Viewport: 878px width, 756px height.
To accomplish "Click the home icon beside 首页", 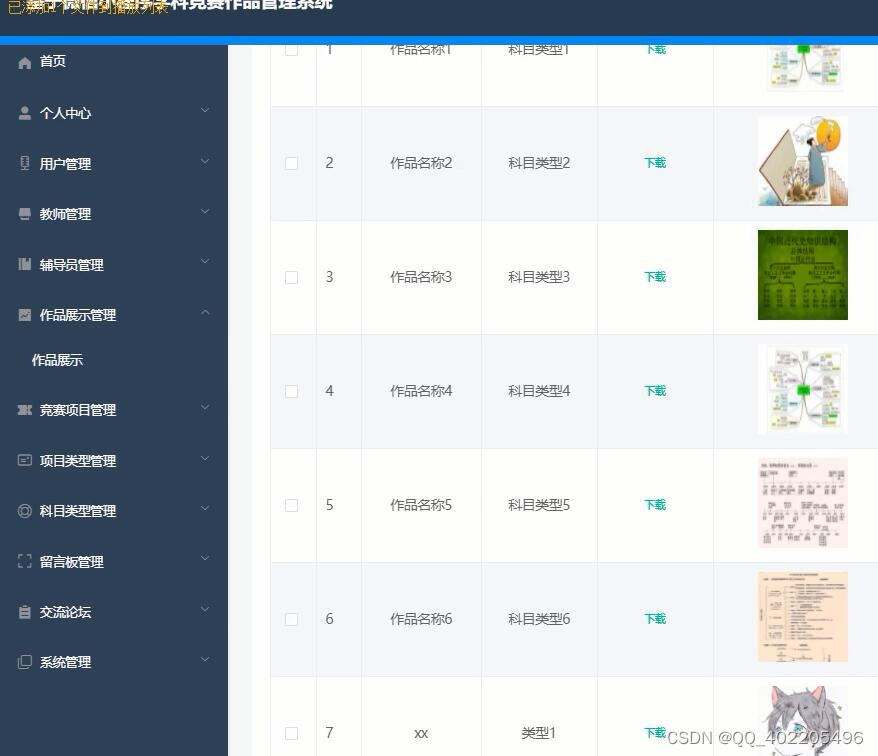I will click(25, 62).
